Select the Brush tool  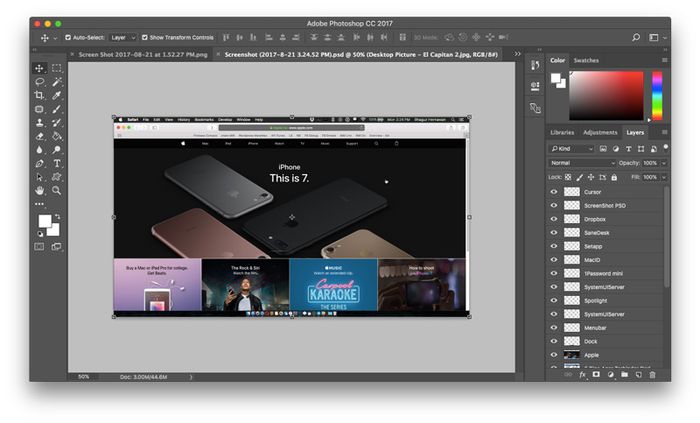(56, 109)
